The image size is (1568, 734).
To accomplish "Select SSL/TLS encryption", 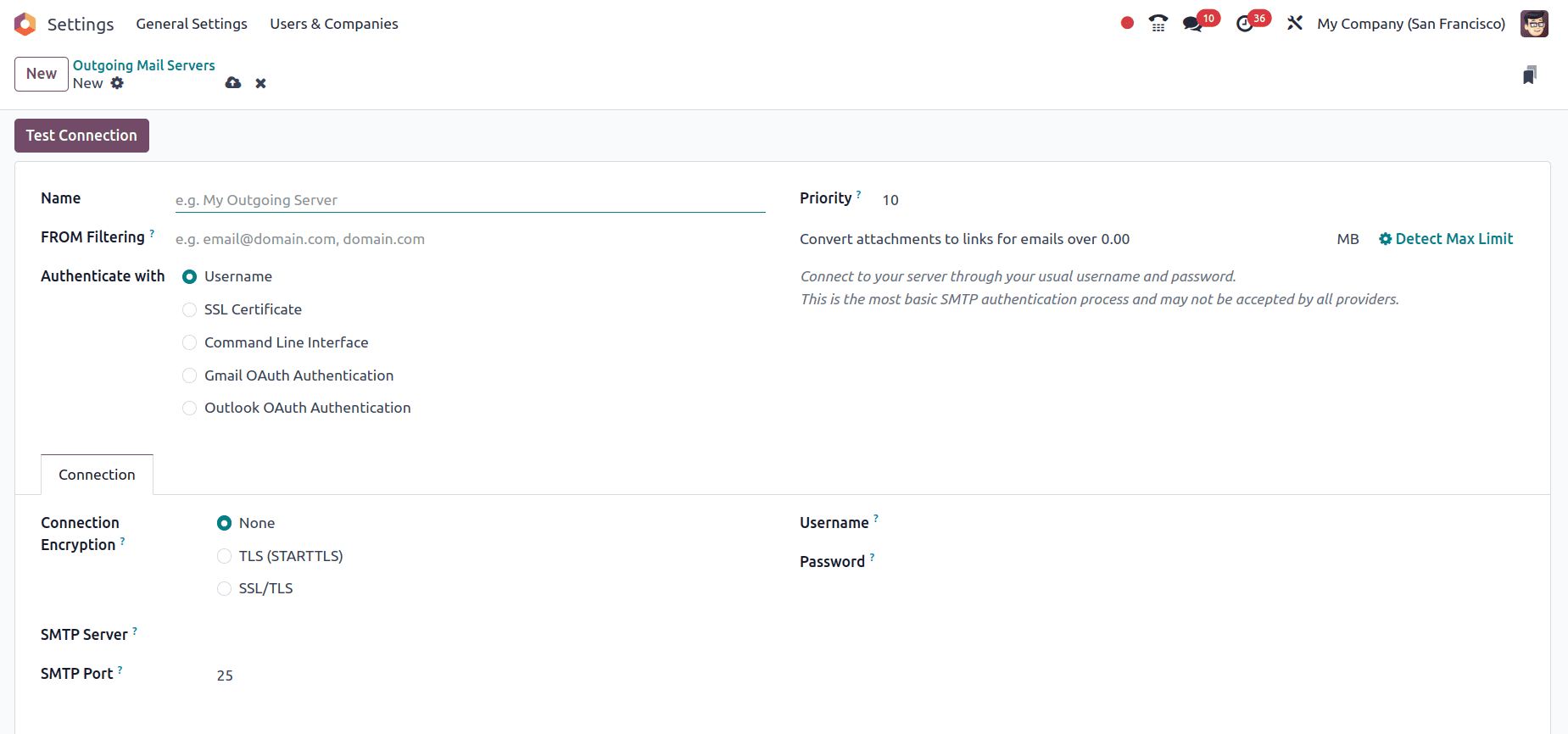I will (x=225, y=588).
